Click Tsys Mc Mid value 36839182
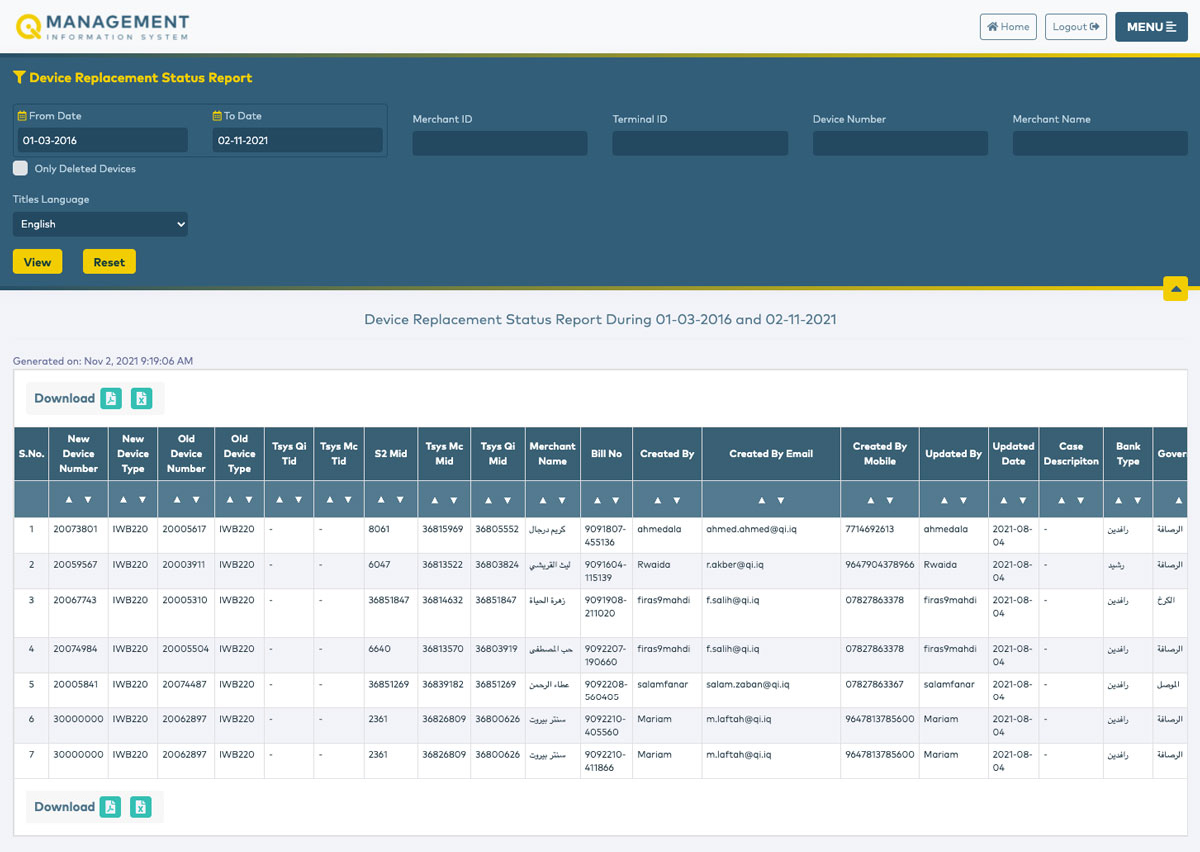This screenshot has width=1200, height=852. pos(445,684)
